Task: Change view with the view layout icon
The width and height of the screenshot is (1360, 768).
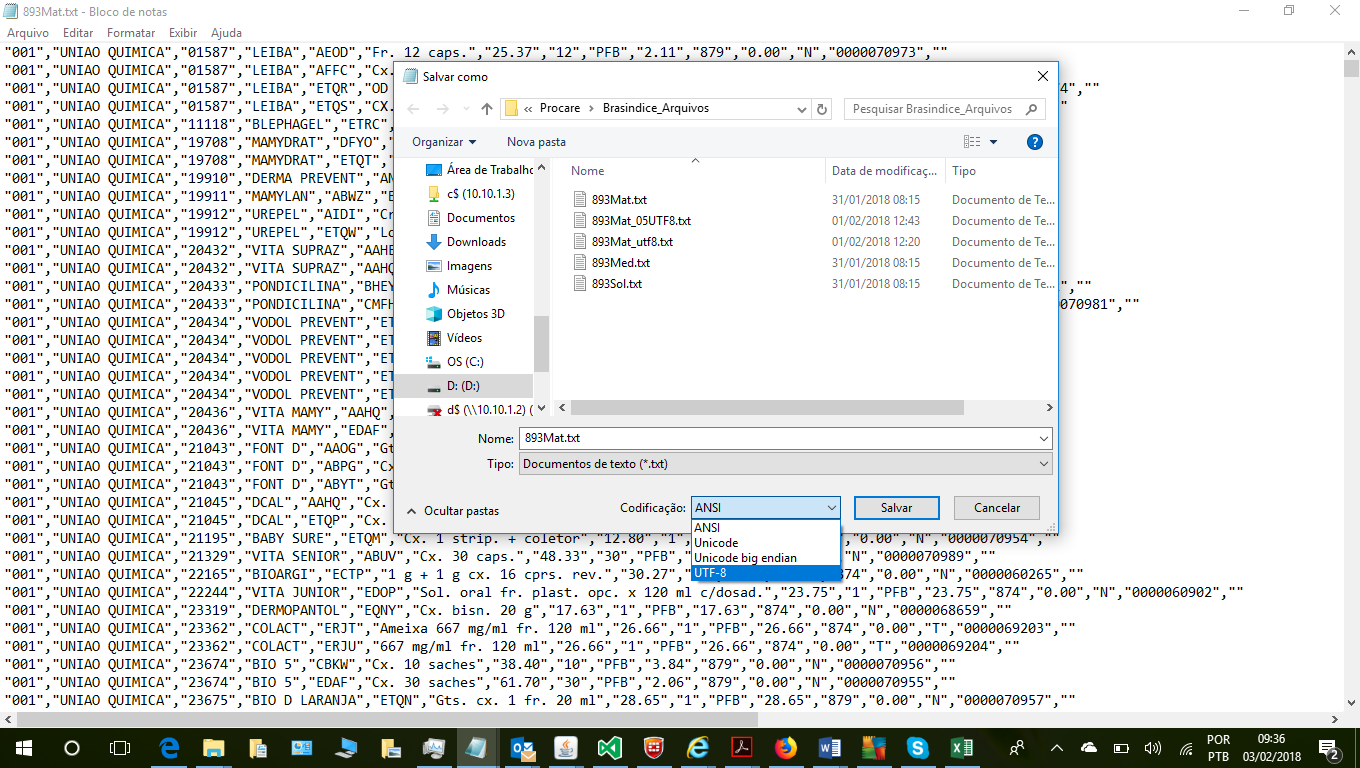Action: 971,142
